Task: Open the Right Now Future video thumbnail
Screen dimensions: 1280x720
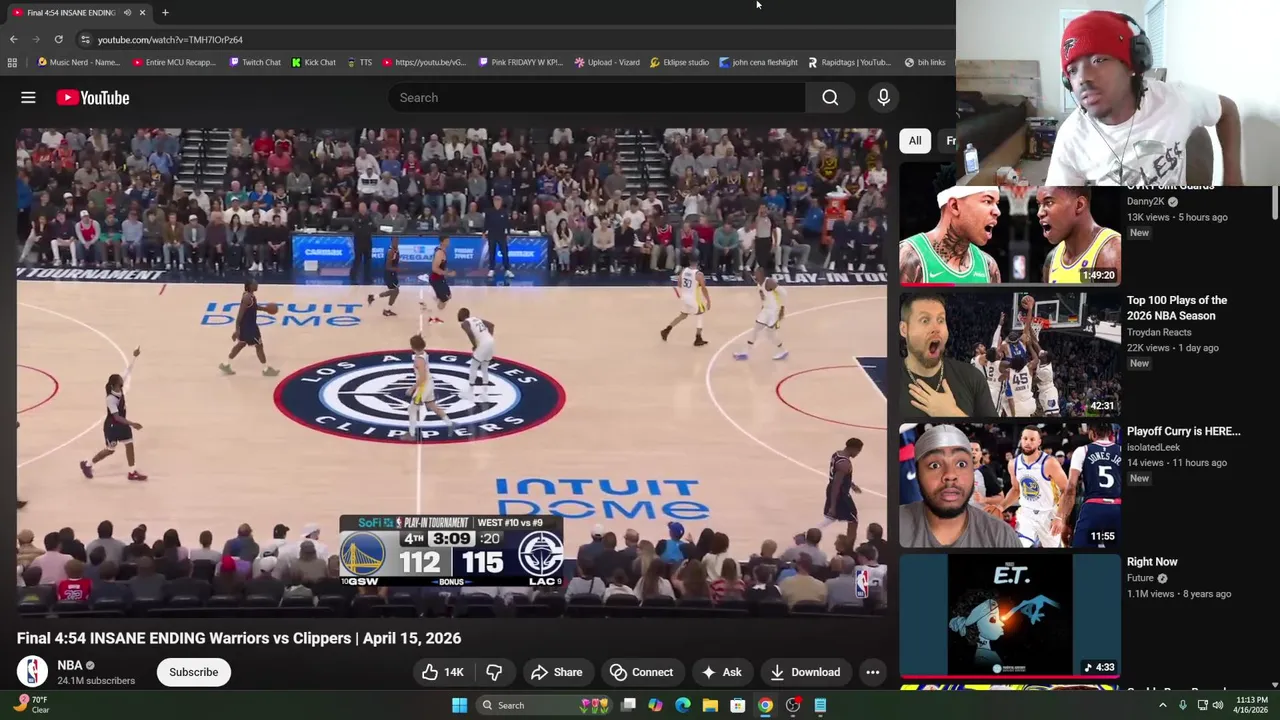Action: pyautogui.click(x=1009, y=616)
